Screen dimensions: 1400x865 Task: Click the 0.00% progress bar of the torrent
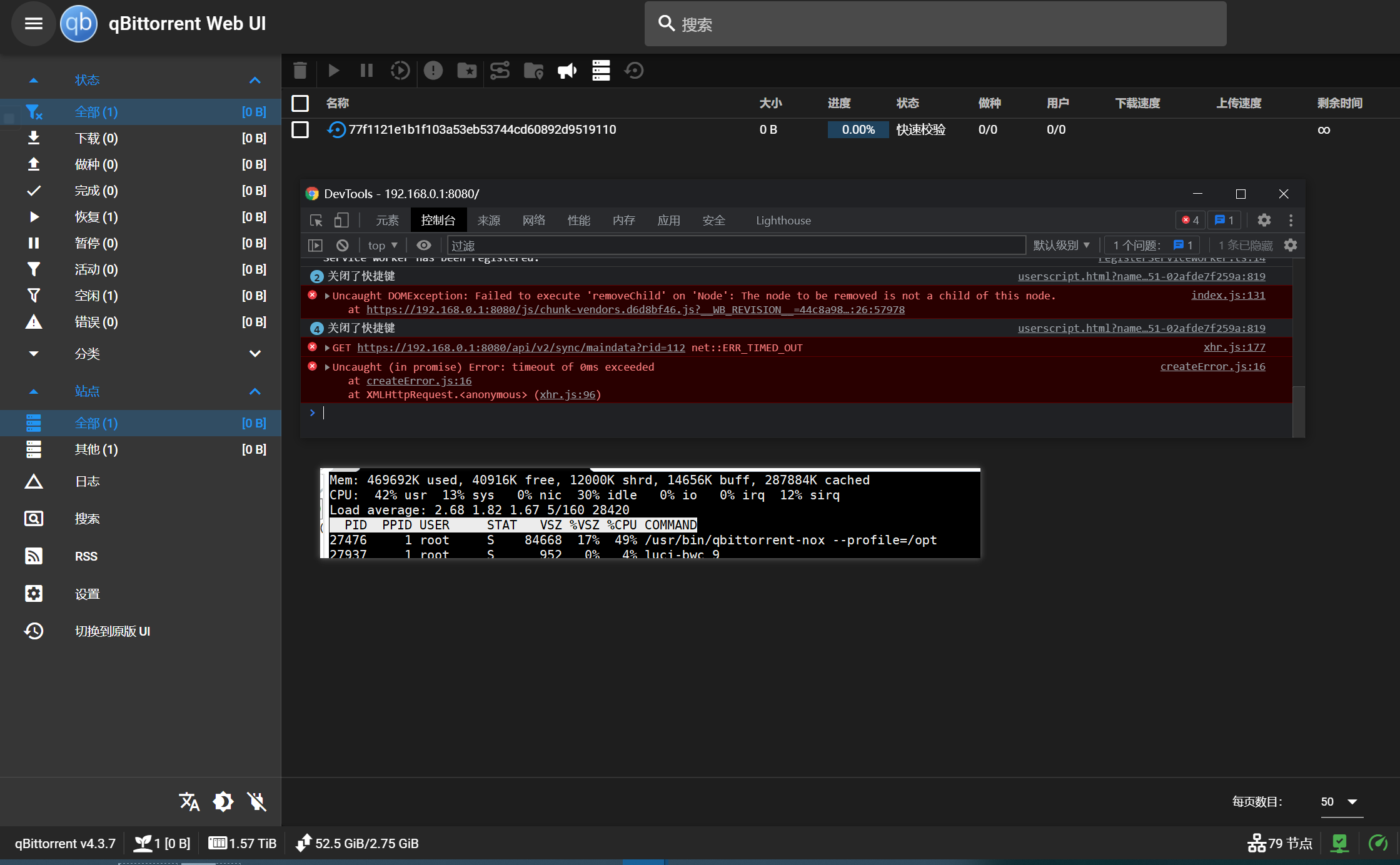point(857,129)
